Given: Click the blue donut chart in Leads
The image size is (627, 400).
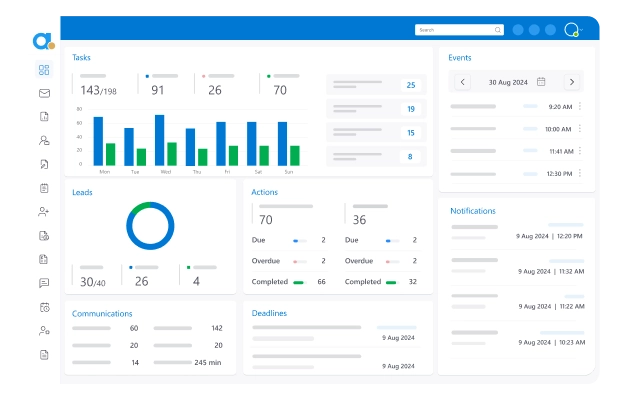Looking at the screenshot, I should click(151, 226).
